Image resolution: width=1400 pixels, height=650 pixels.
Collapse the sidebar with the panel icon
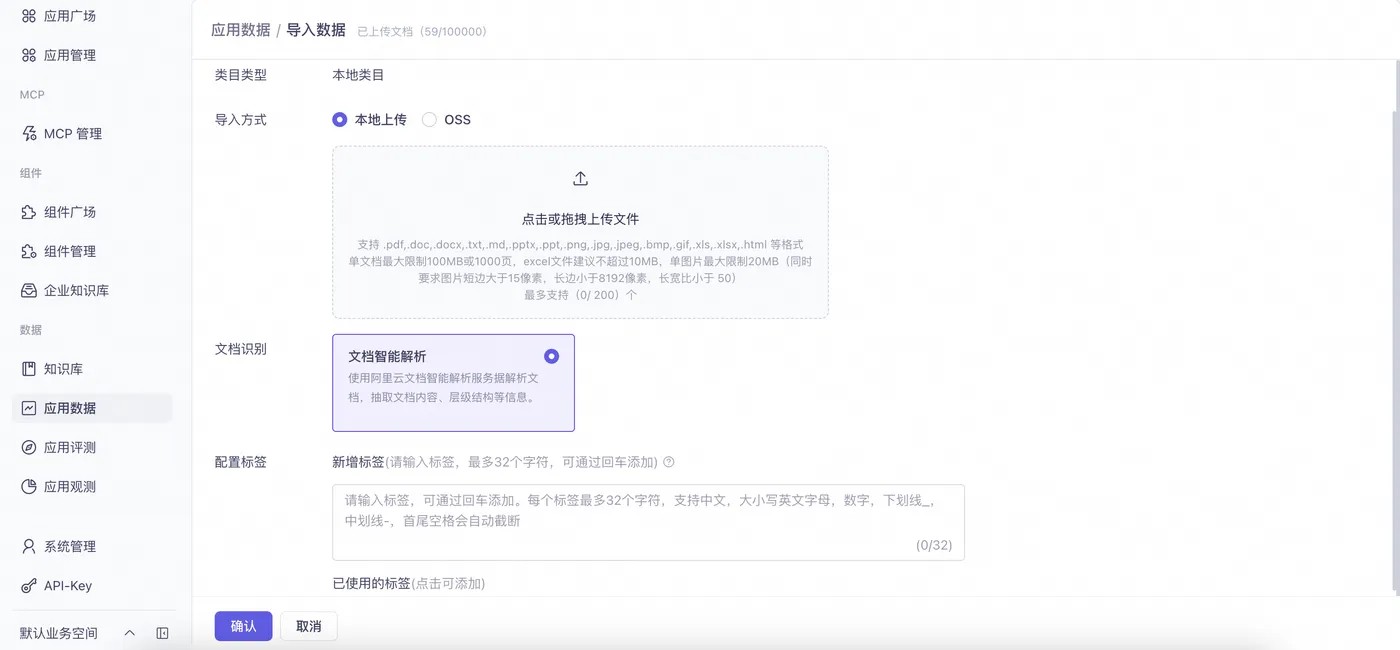pyautogui.click(x=162, y=633)
